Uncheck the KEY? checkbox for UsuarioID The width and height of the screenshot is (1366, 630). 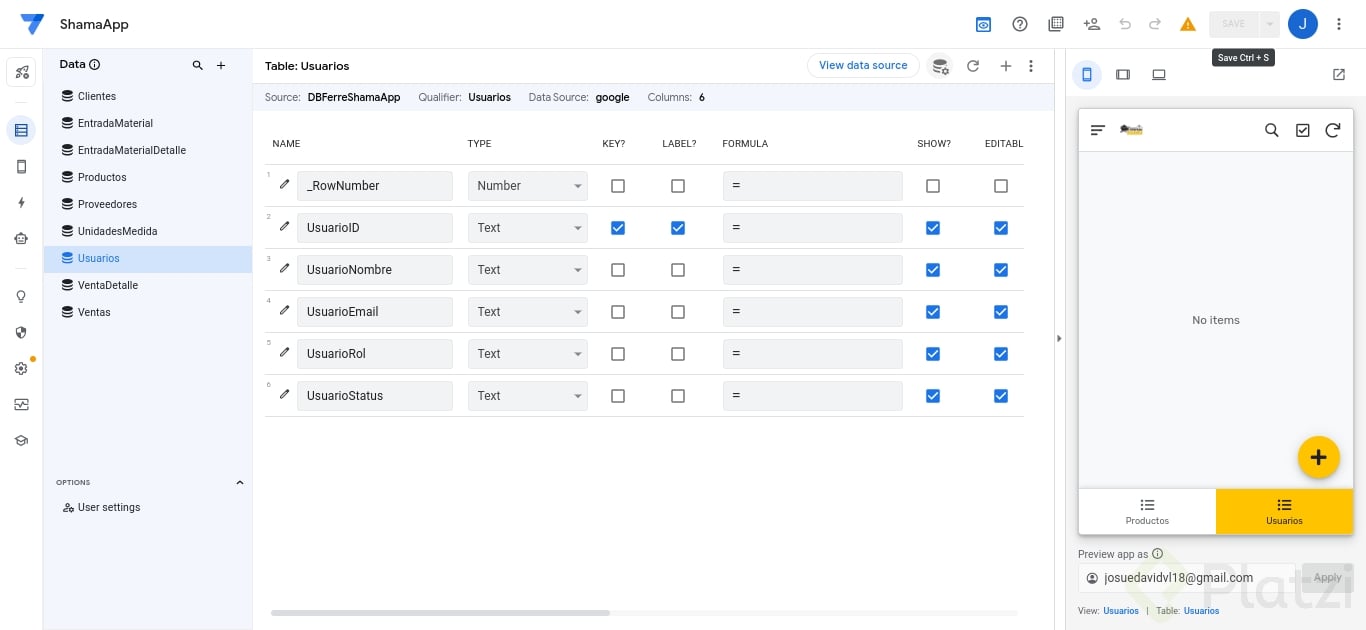pos(617,227)
